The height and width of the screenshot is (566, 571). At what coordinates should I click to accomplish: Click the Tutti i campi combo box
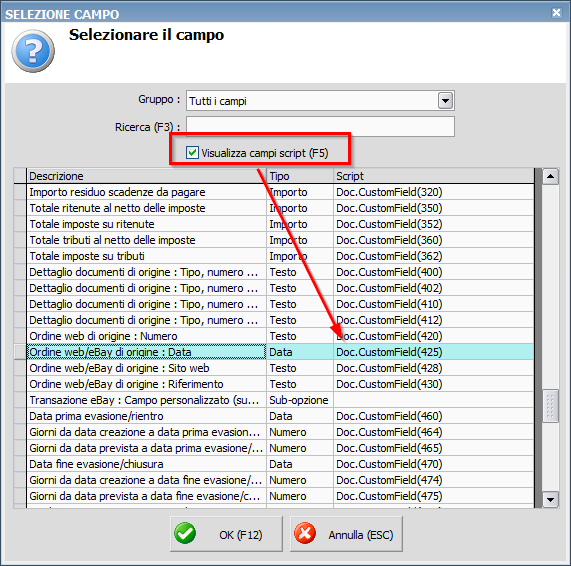click(x=320, y=101)
